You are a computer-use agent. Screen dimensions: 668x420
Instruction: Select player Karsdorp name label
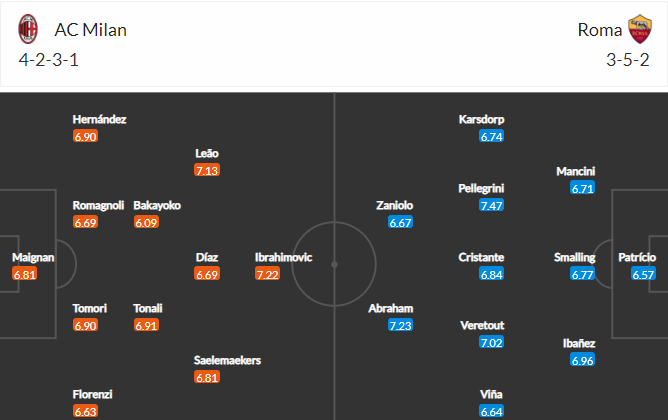pos(481,119)
